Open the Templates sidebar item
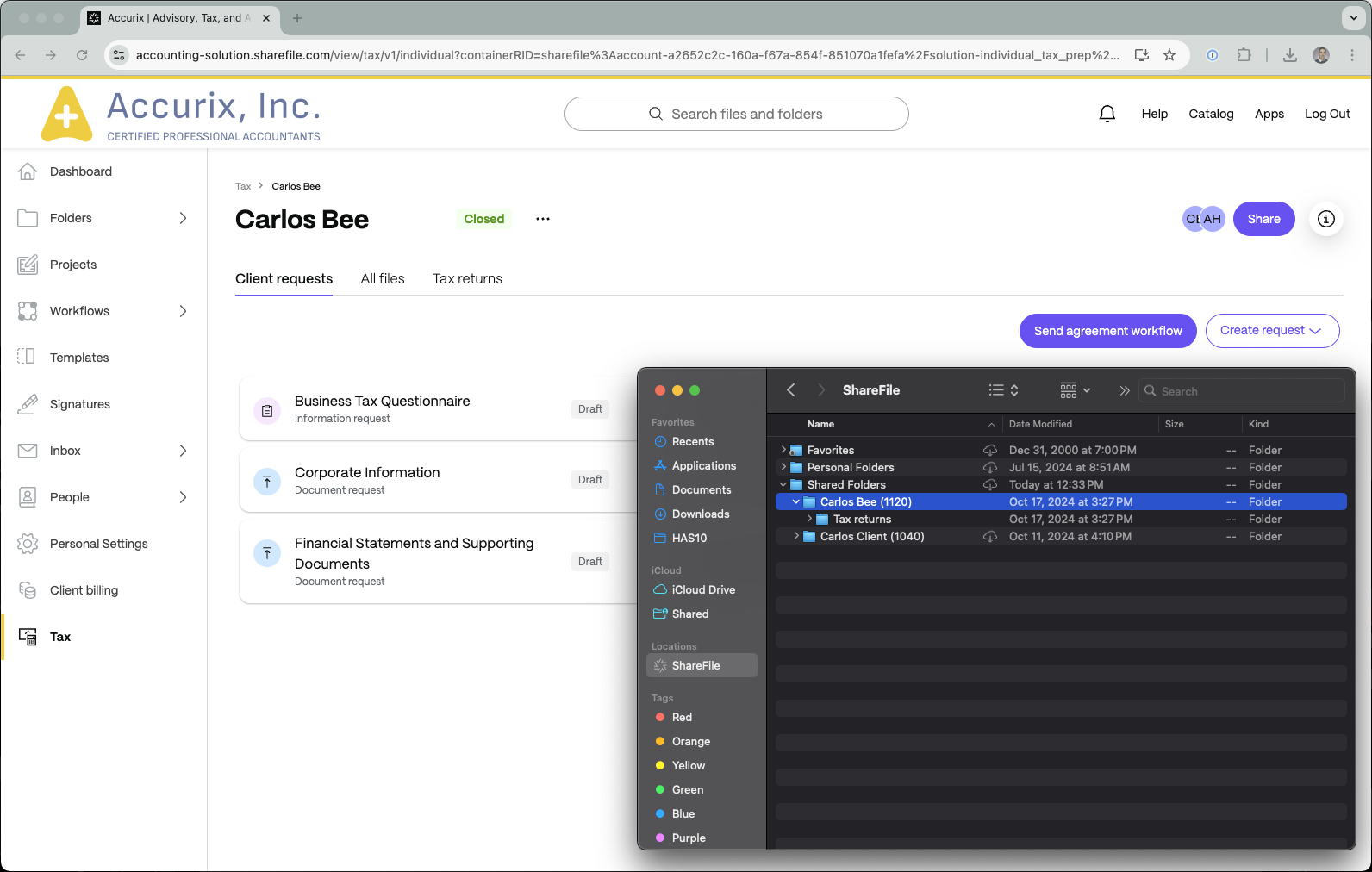Screen dimensions: 1372x872 tap(79, 358)
